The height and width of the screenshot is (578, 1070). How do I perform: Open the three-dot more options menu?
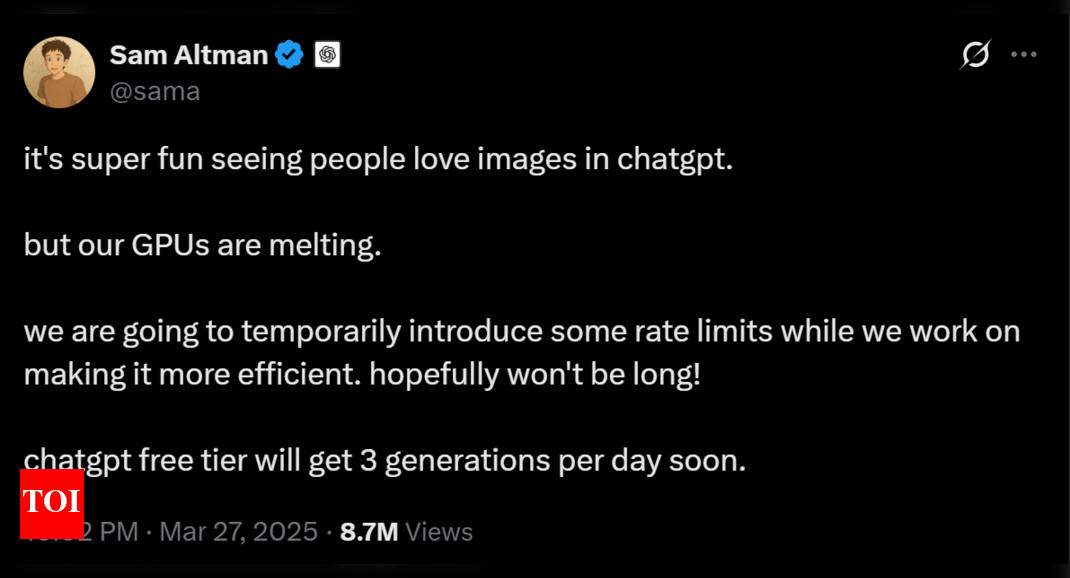[1024, 55]
